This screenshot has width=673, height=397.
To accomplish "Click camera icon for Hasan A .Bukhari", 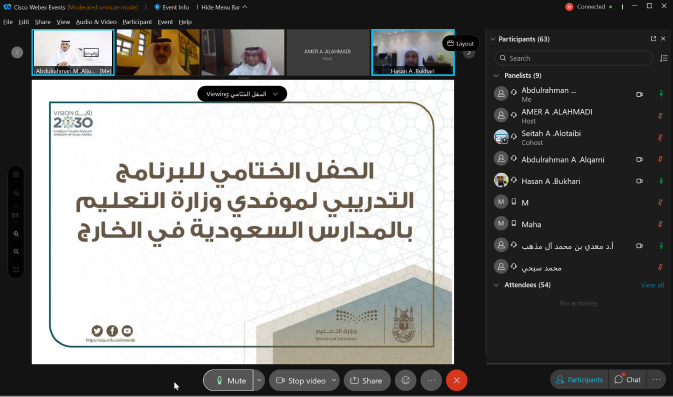I will coord(640,181).
